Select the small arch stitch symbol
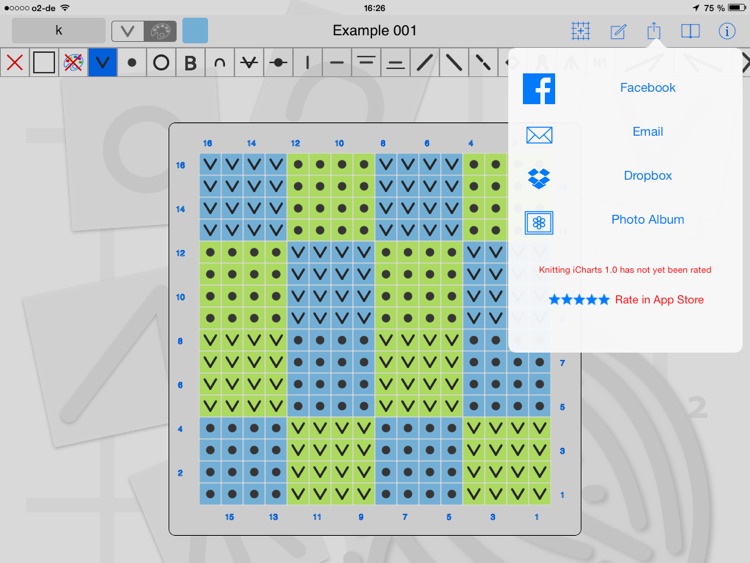 (x=220, y=63)
